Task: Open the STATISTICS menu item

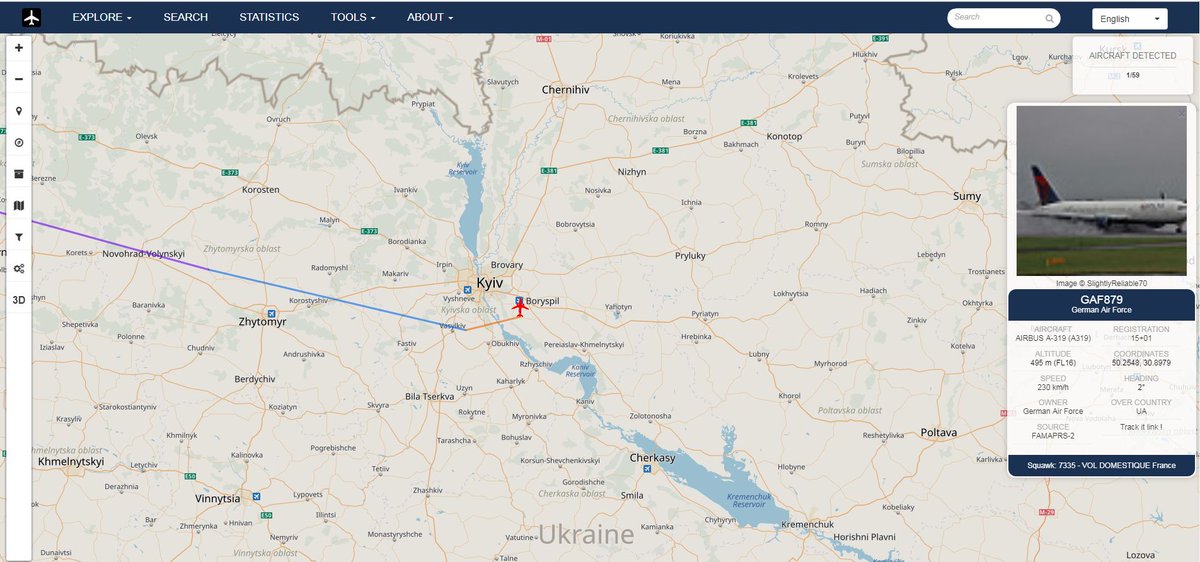Action: tap(269, 18)
